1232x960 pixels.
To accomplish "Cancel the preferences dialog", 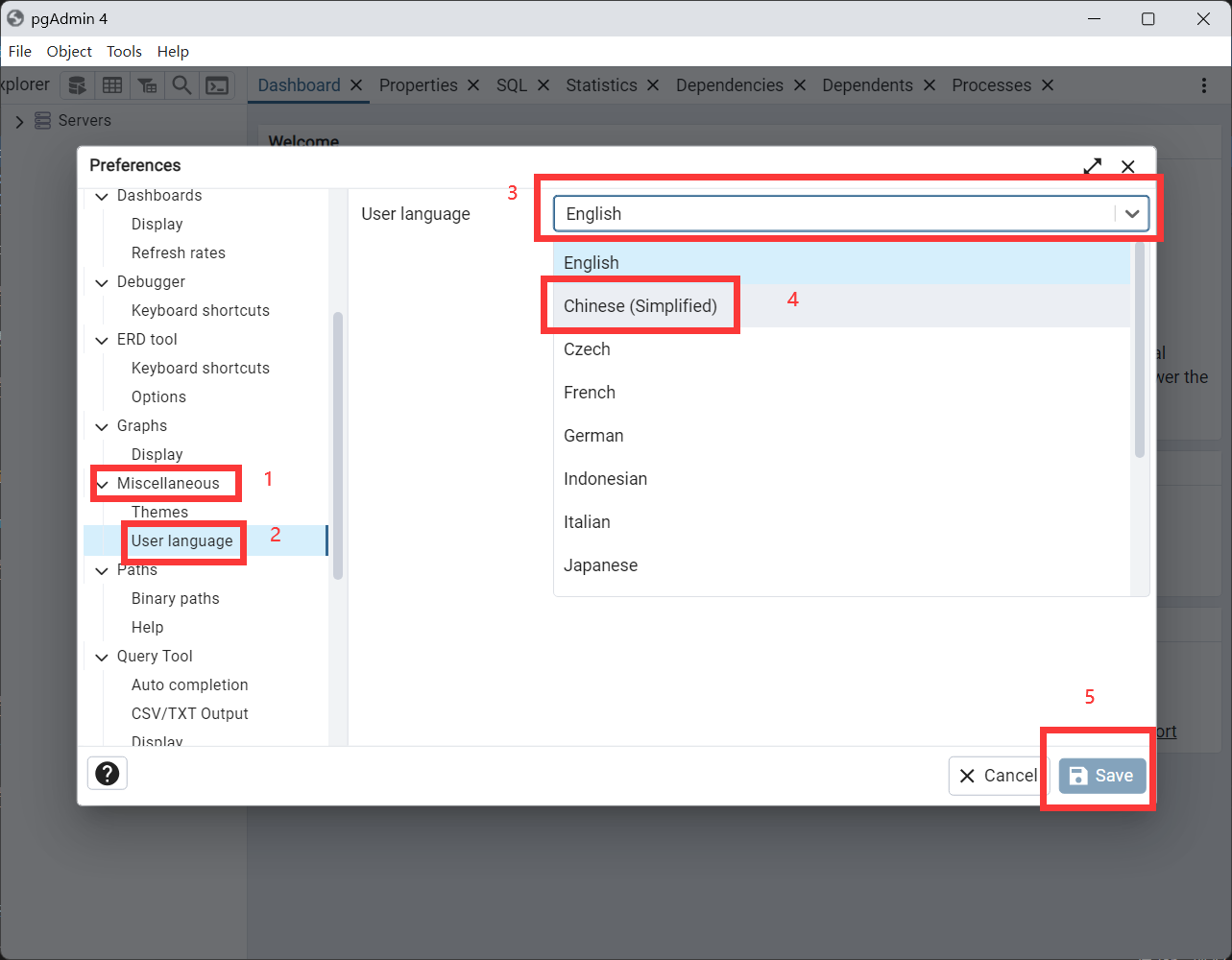I will click(998, 776).
